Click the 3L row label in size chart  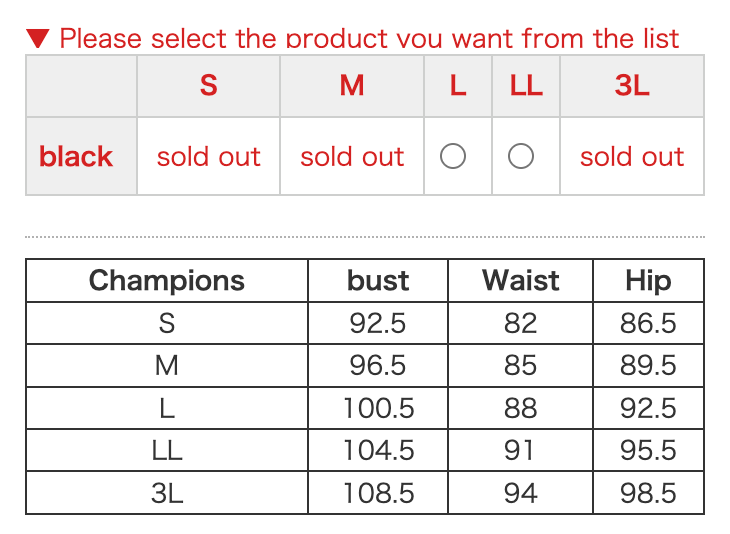(x=167, y=493)
